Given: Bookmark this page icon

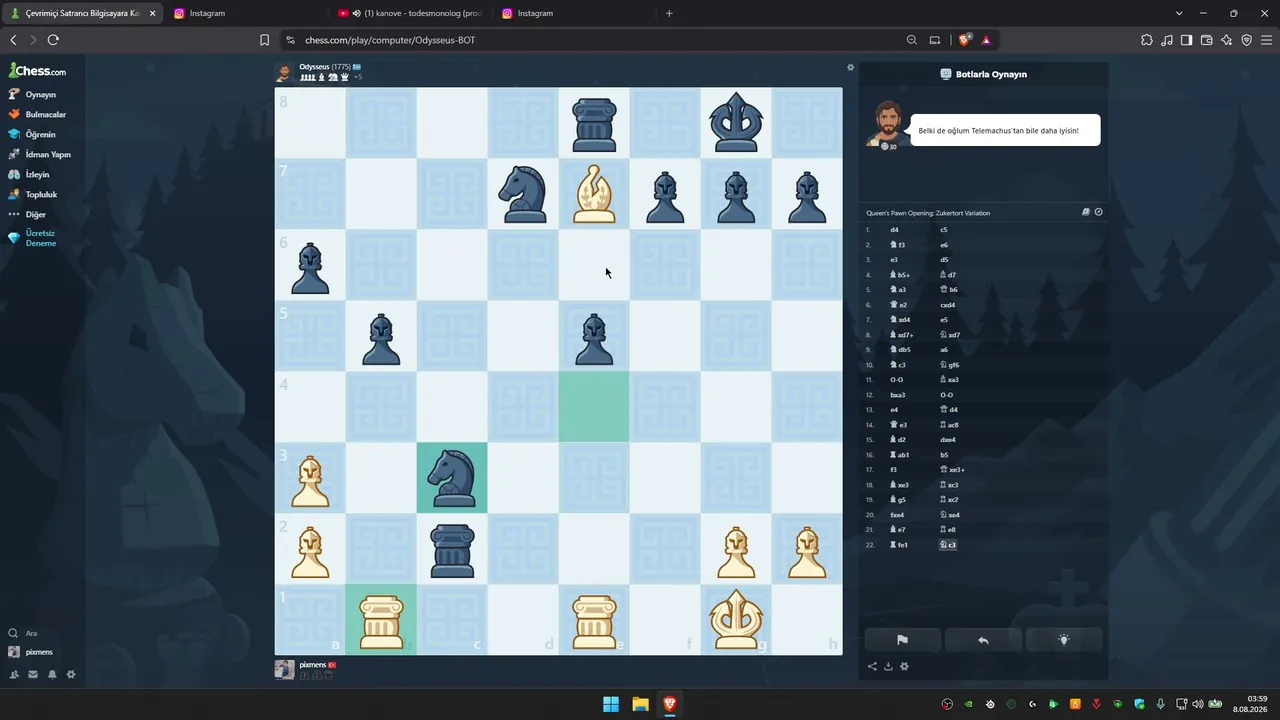Looking at the screenshot, I should [x=264, y=40].
